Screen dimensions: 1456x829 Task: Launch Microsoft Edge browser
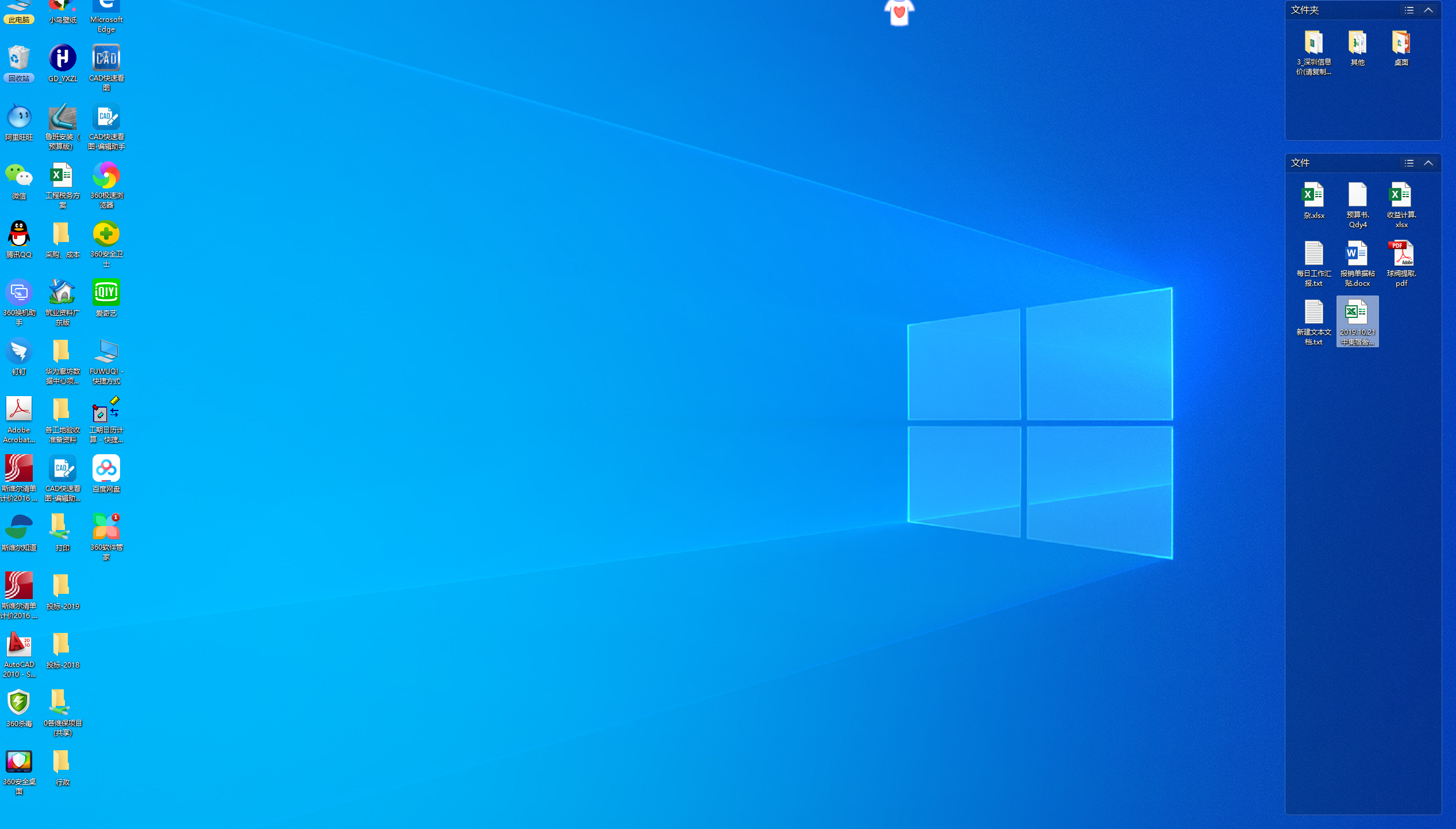(106, 6)
